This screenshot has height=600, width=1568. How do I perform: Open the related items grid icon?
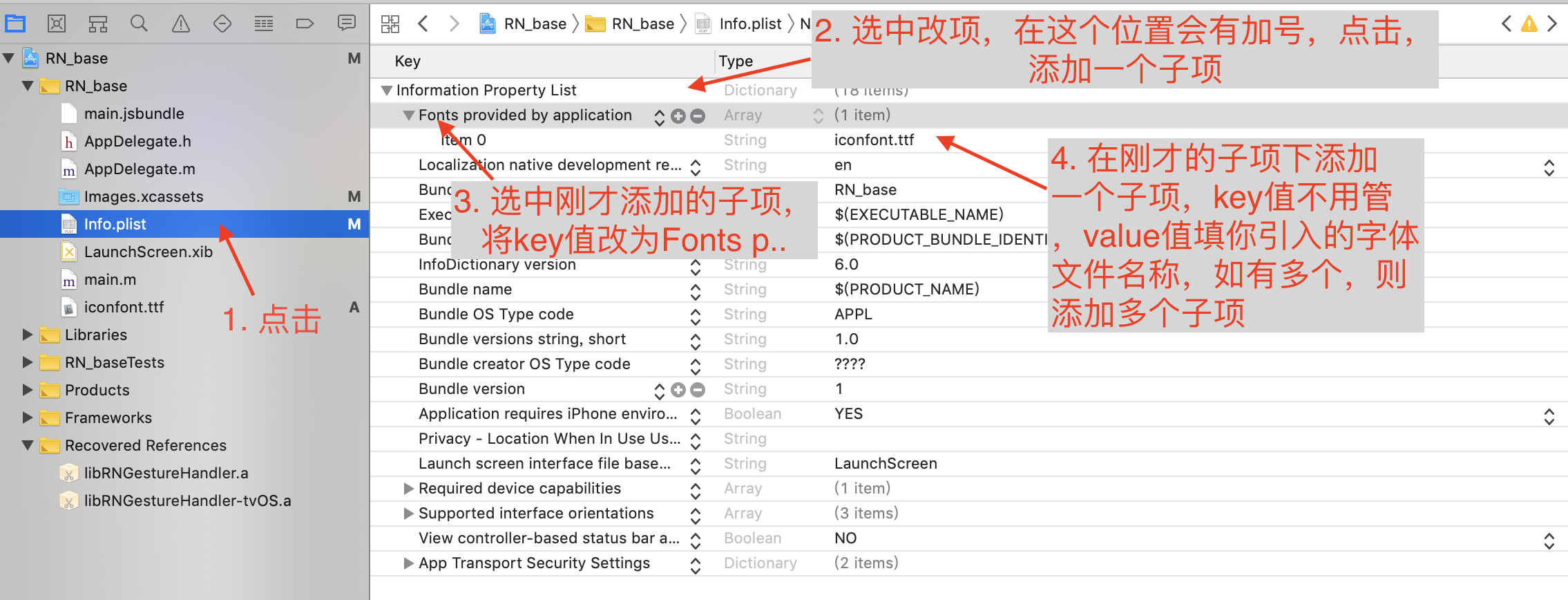click(390, 24)
